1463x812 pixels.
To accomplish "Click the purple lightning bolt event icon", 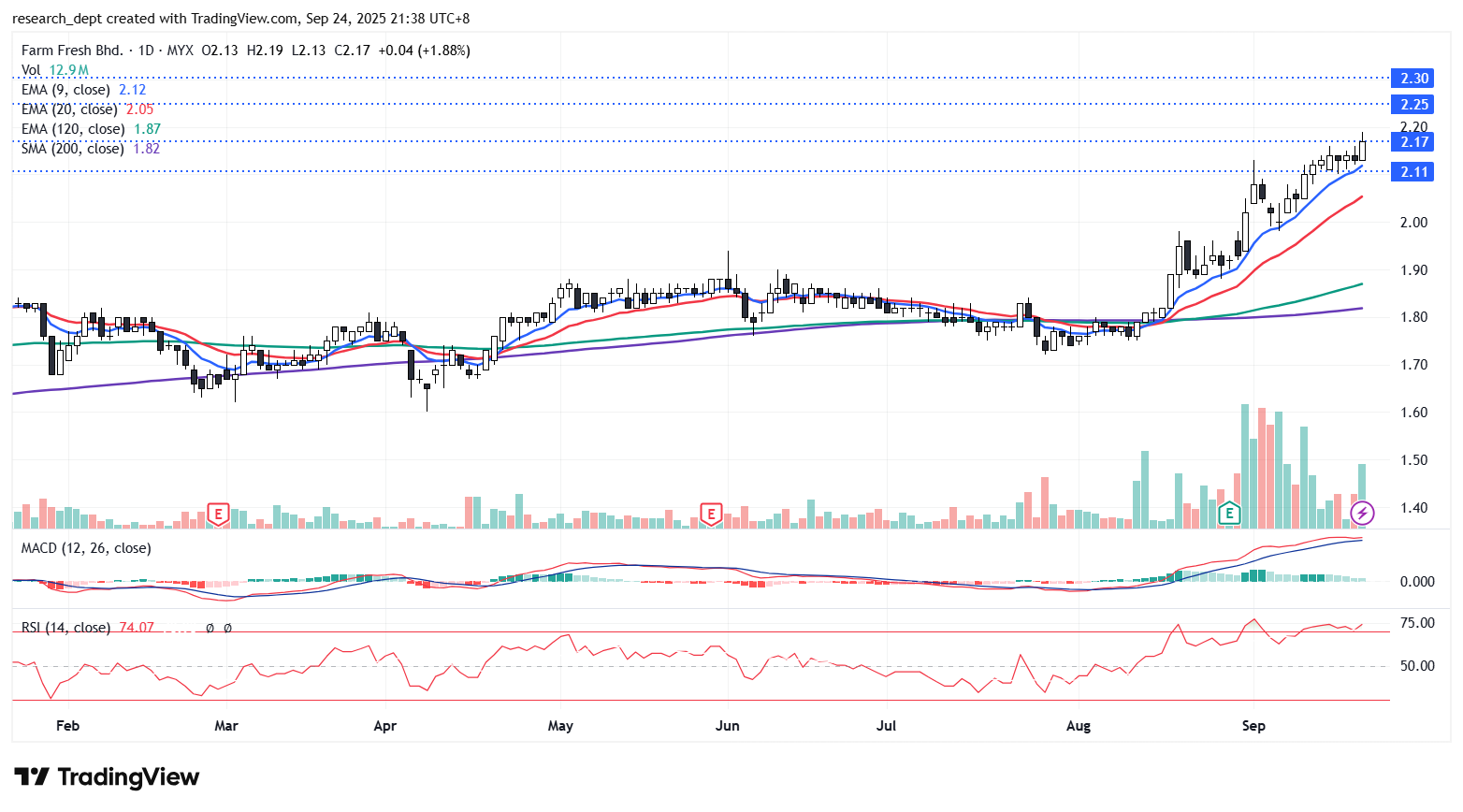I will point(1363,513).
